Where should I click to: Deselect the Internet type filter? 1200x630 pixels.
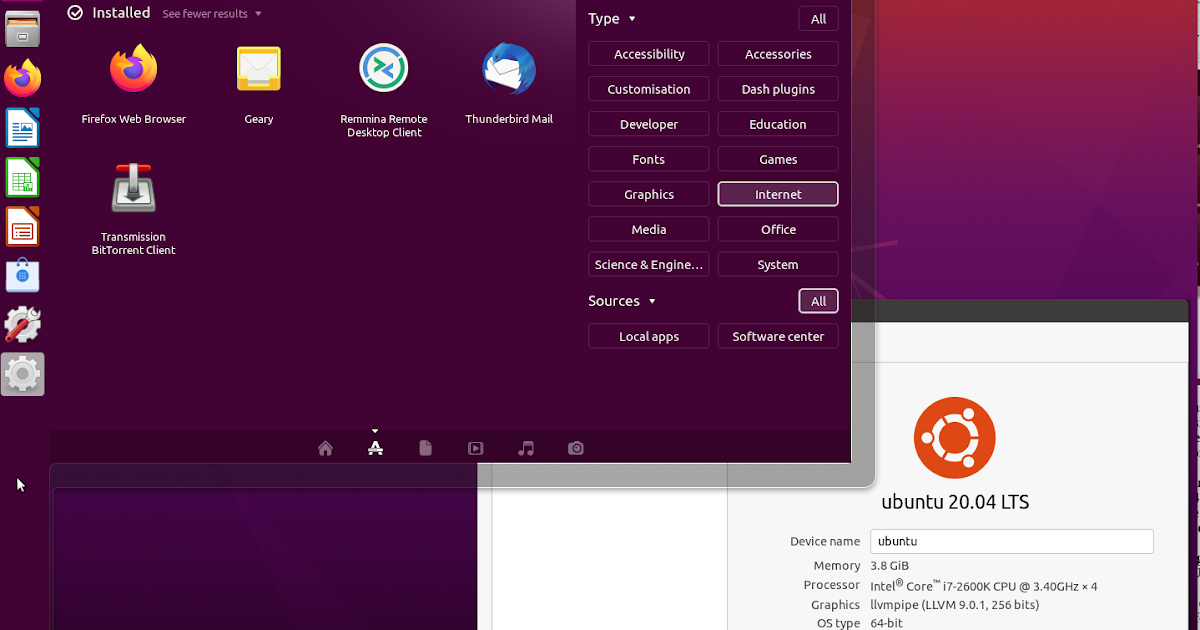[778, 194]
